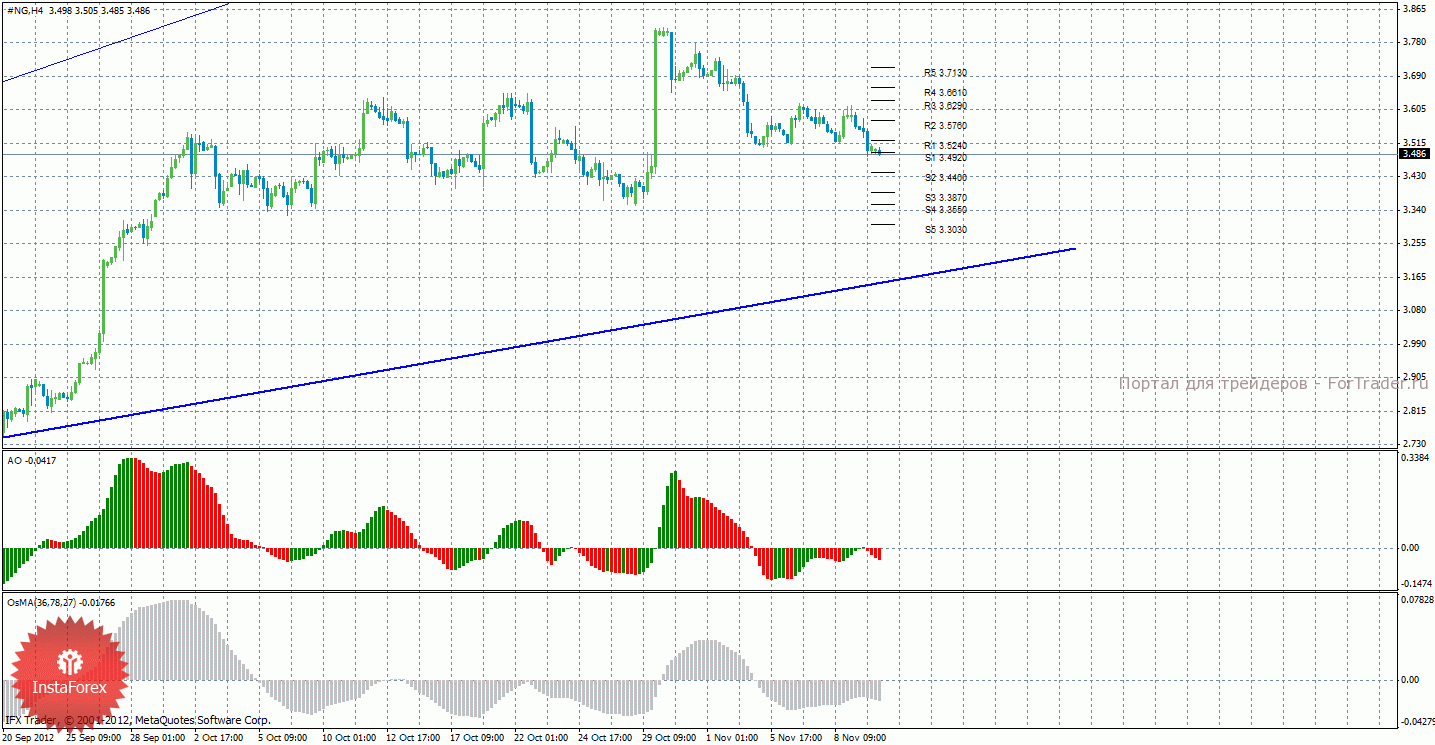This screenshot has width=1435, height=745.
Task: Click the S5 3.3030 support label
Action: pos(945,230)
